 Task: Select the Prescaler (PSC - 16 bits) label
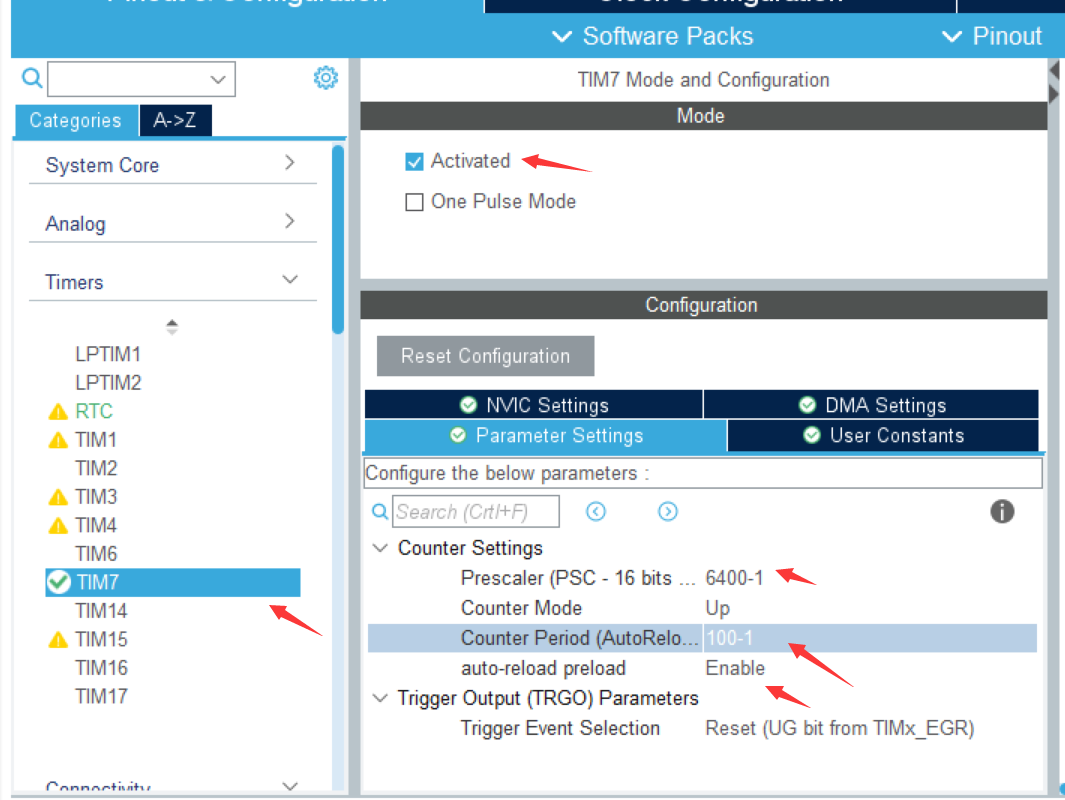(578, 578)
